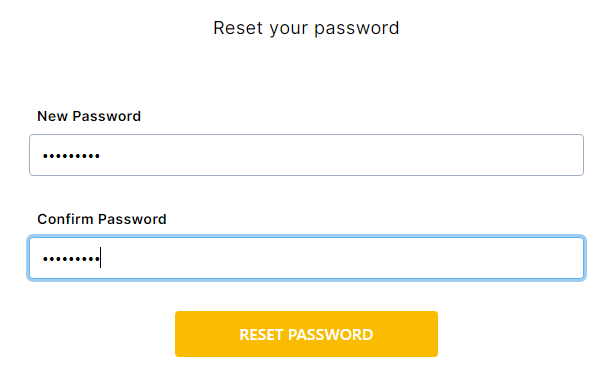Place cursor at end of New Password dots

click(x=101, y=156)
